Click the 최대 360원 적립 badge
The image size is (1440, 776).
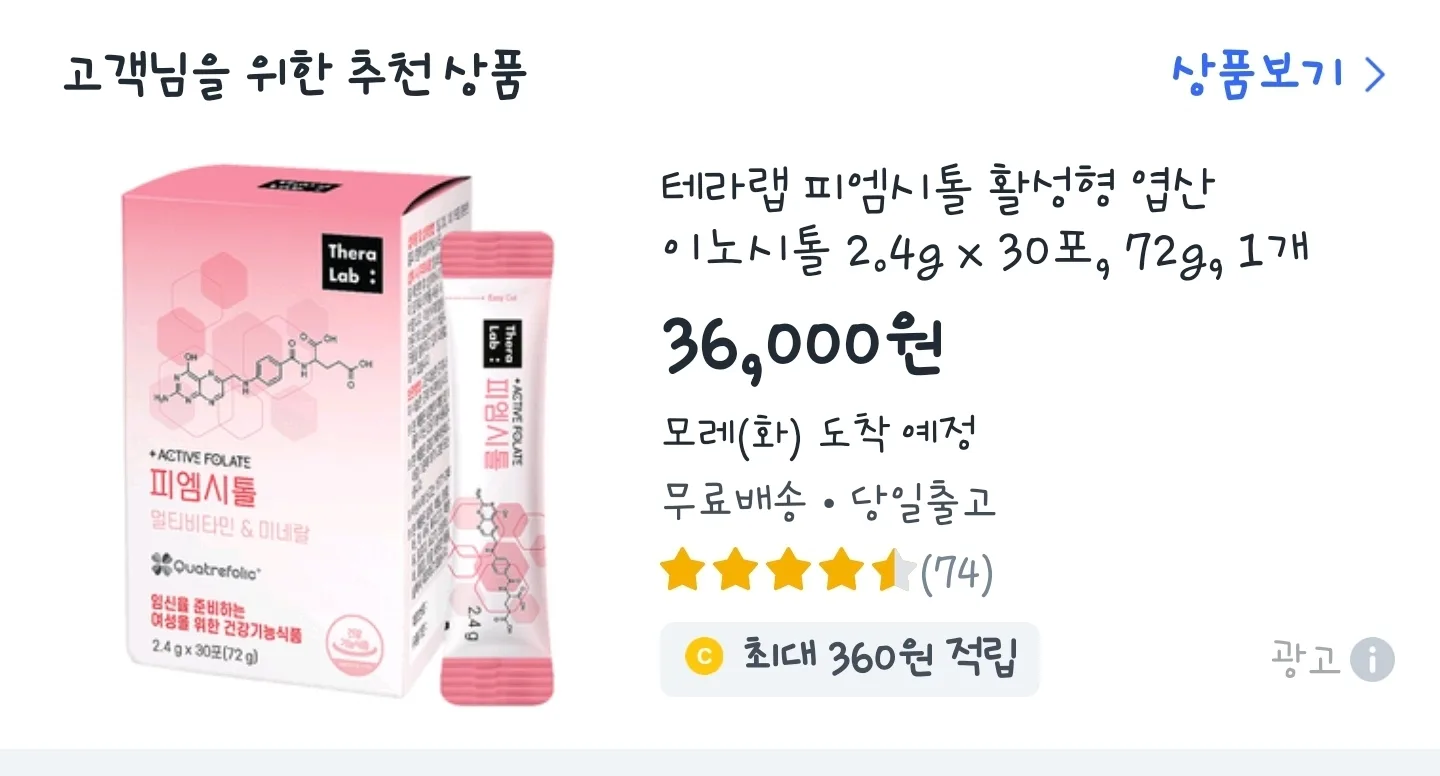pos(849,658)
